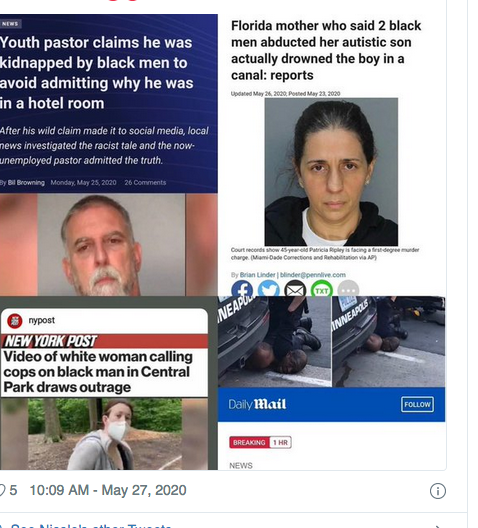Screen dimensions: 478x528
Task: Open the Central Park woman video thumbnail
Action: (x=104, y=434)
